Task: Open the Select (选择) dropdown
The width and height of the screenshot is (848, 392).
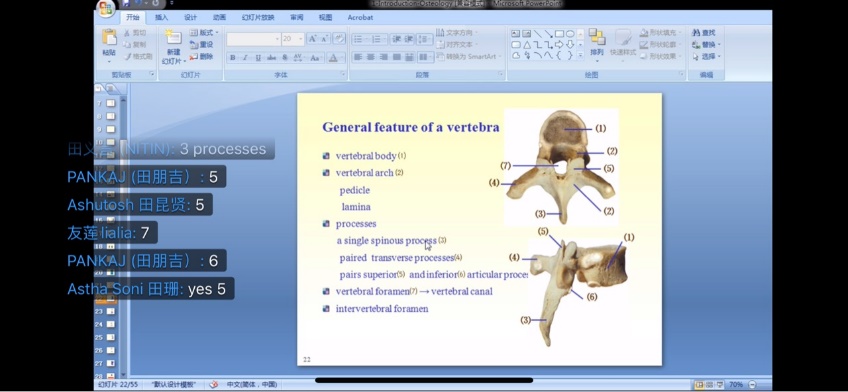Action: pyautogui.click(x=707, y=56)
